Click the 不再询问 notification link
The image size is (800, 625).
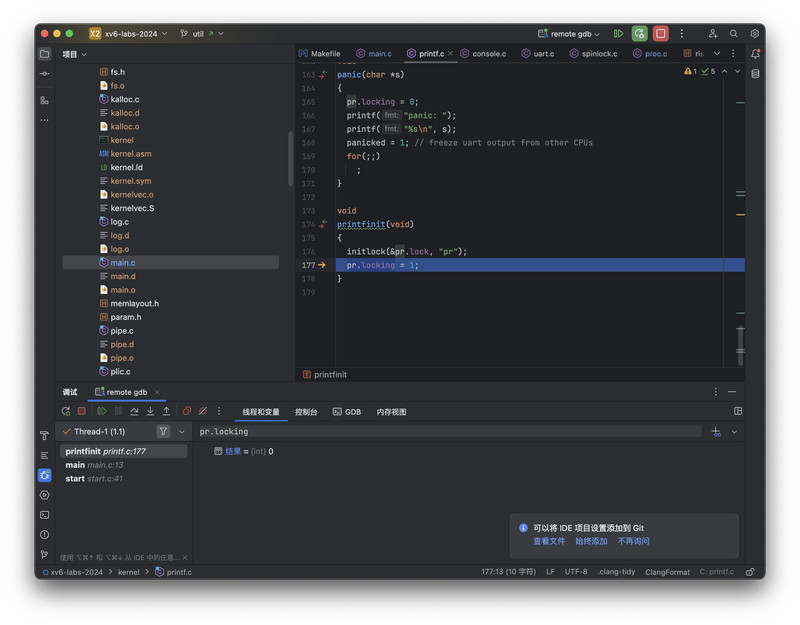[633, 541]
